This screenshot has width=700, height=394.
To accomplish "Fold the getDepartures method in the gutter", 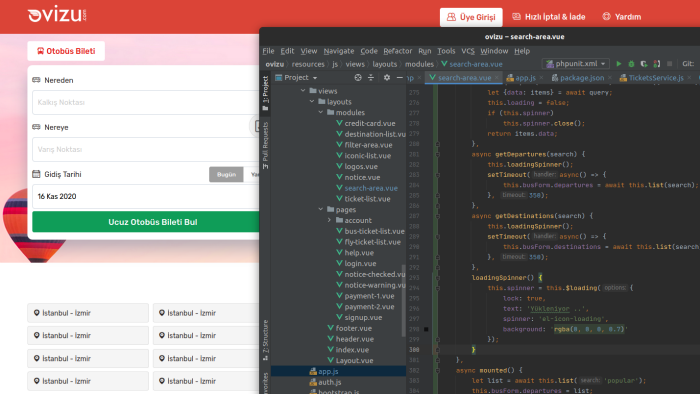I will 438,154.
